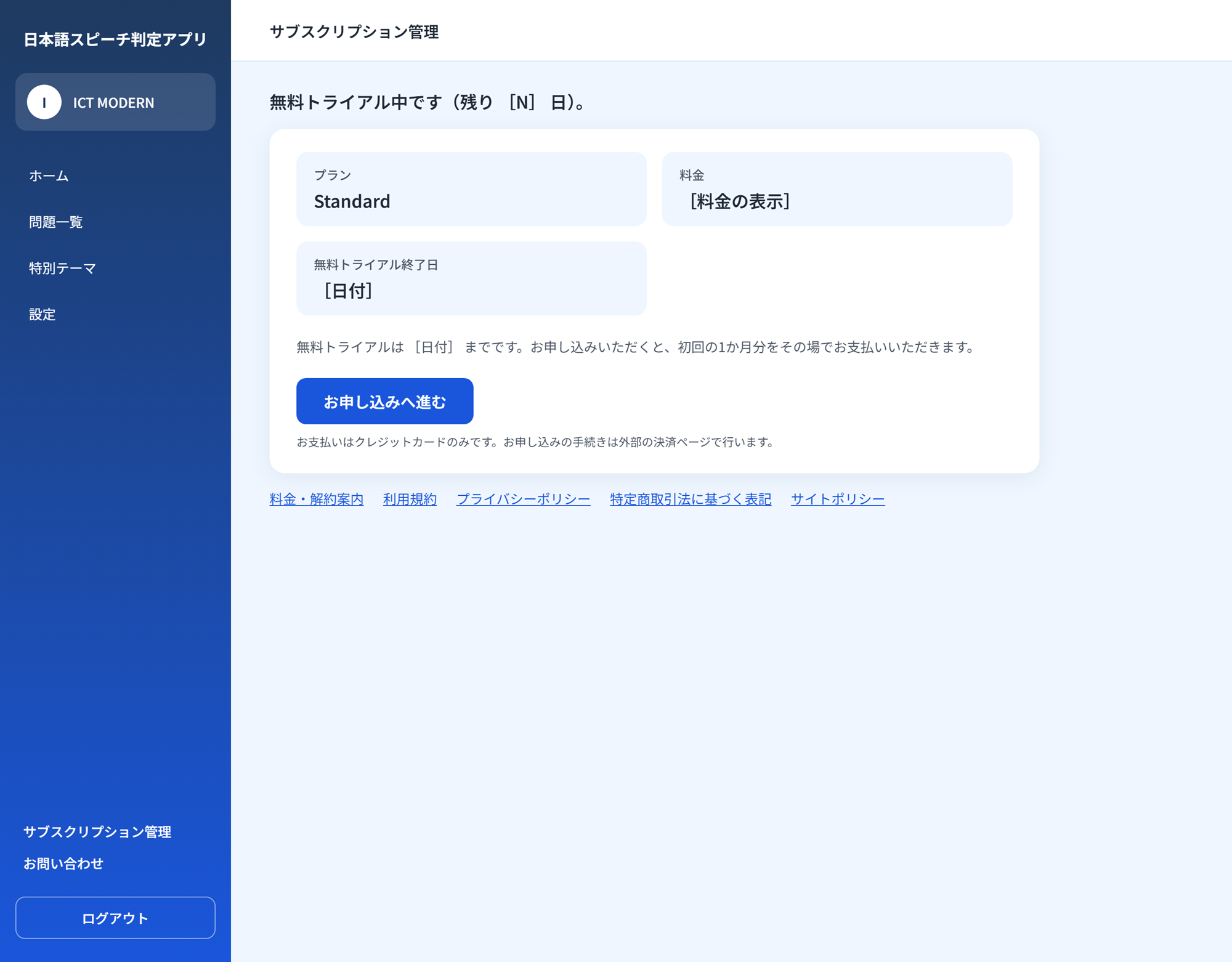Screen dimensions: 1232x962
Task: Open the プライバシーポリシー link
Action: [523, 499]
